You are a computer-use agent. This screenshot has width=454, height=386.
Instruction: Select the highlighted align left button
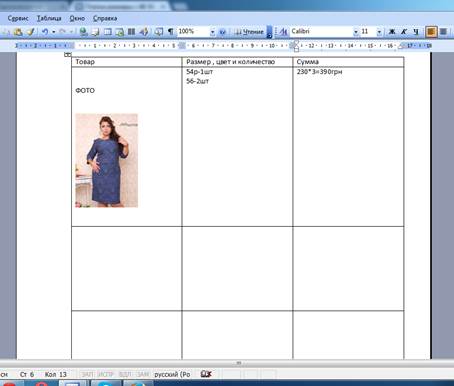(431, 32)
